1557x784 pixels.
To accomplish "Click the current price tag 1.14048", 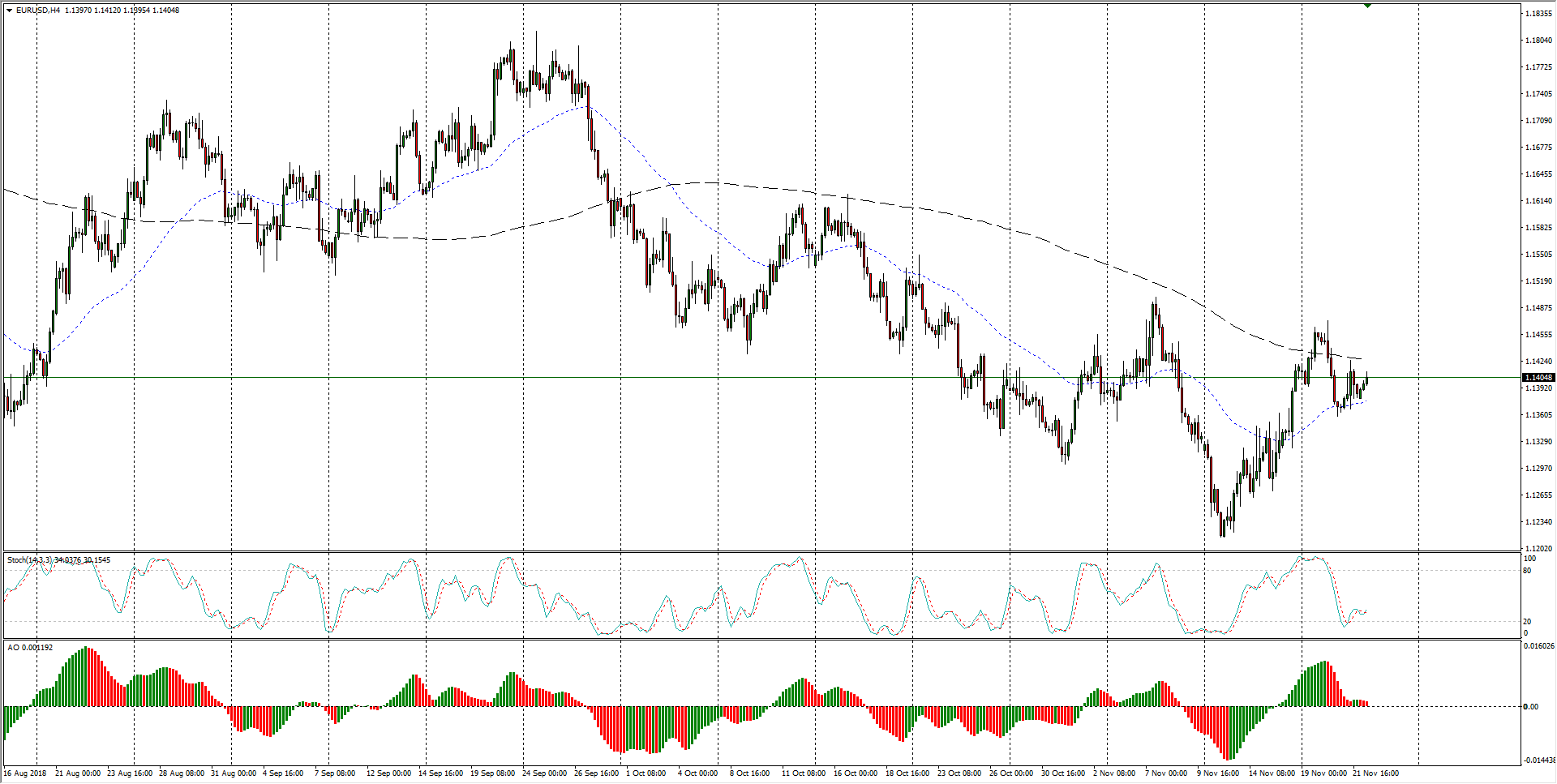I will coord(1538,378).
